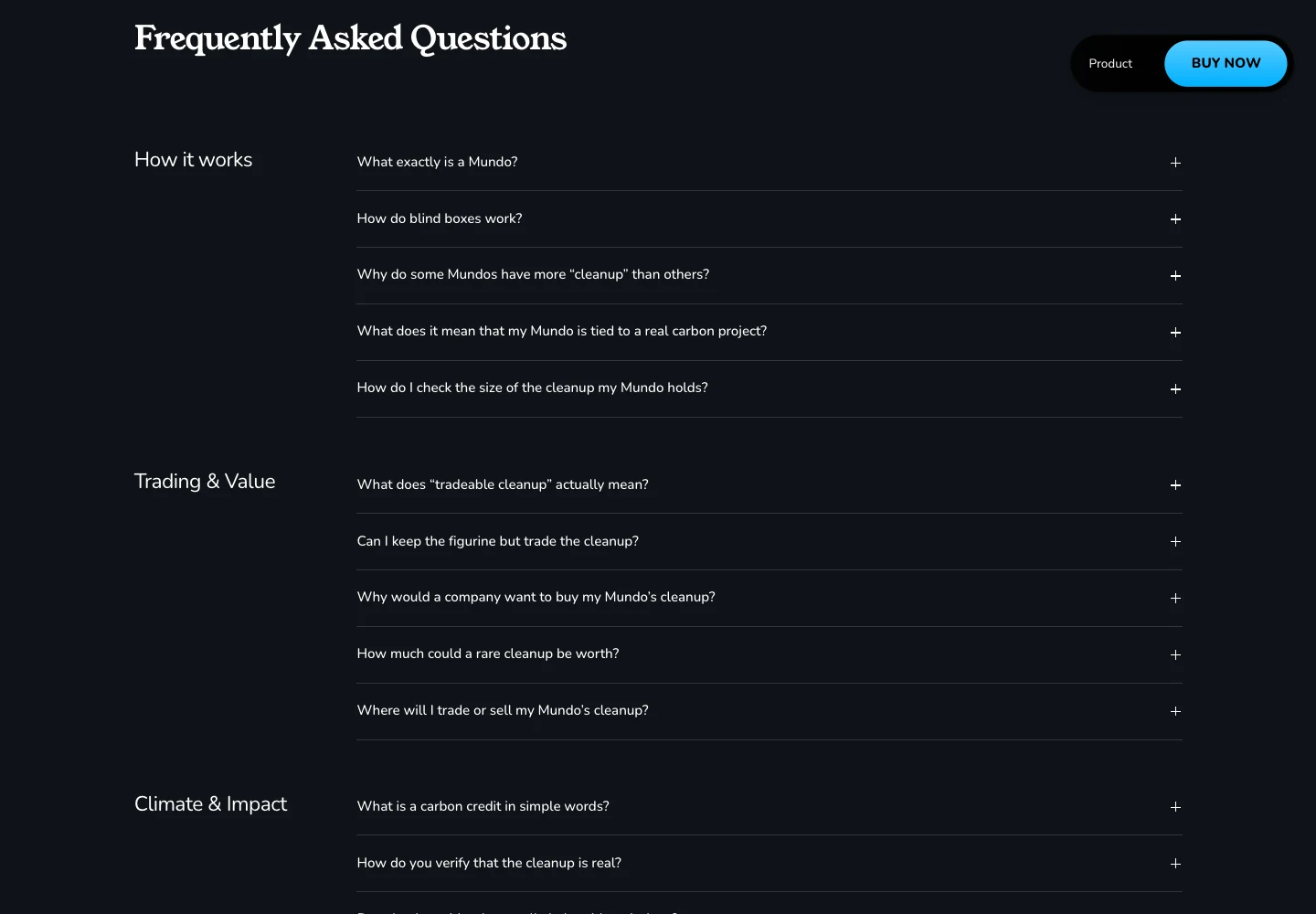The width and height of the screenshot is (1316, 914).
Task: Expand 'How much could a rare cleanup be worth?' question
Action: [x=769, y=654]
